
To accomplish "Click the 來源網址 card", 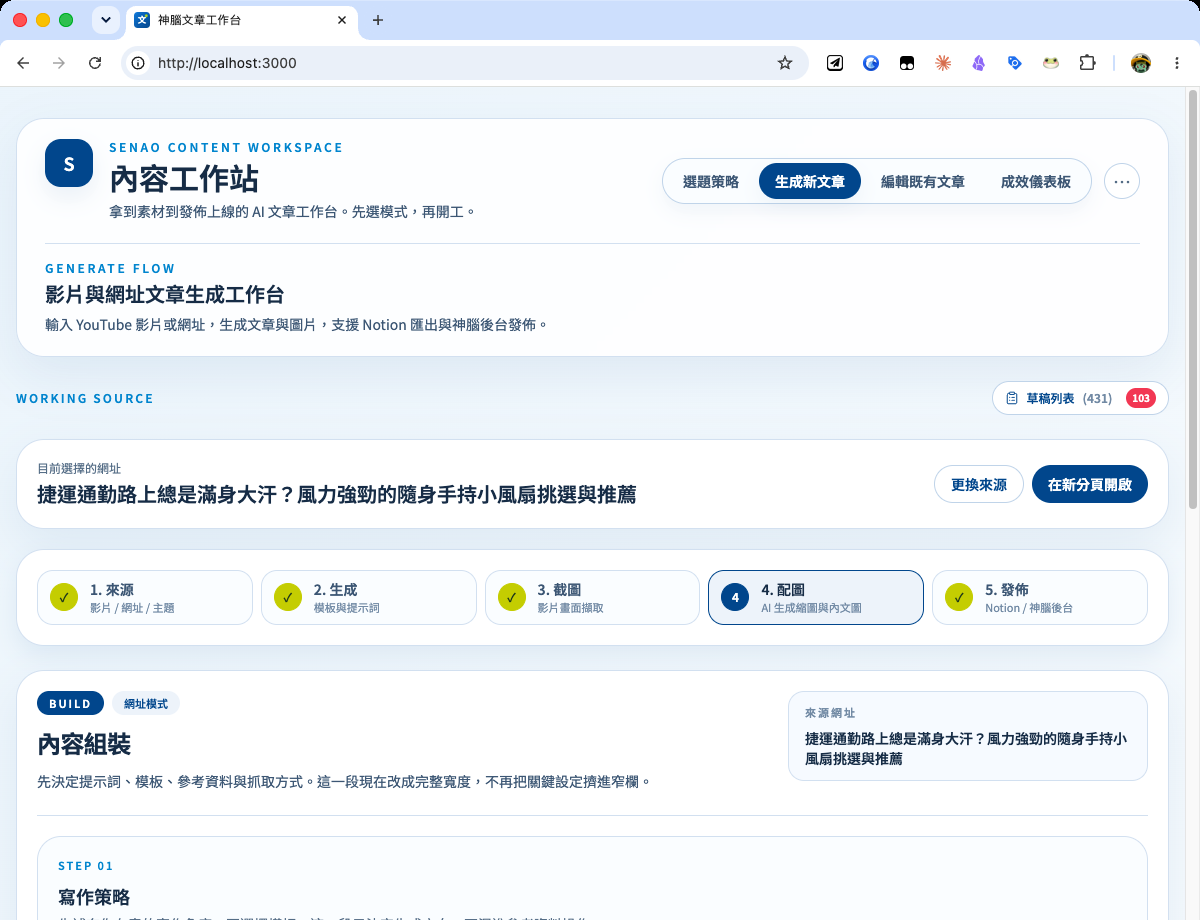I will point(968,736).
